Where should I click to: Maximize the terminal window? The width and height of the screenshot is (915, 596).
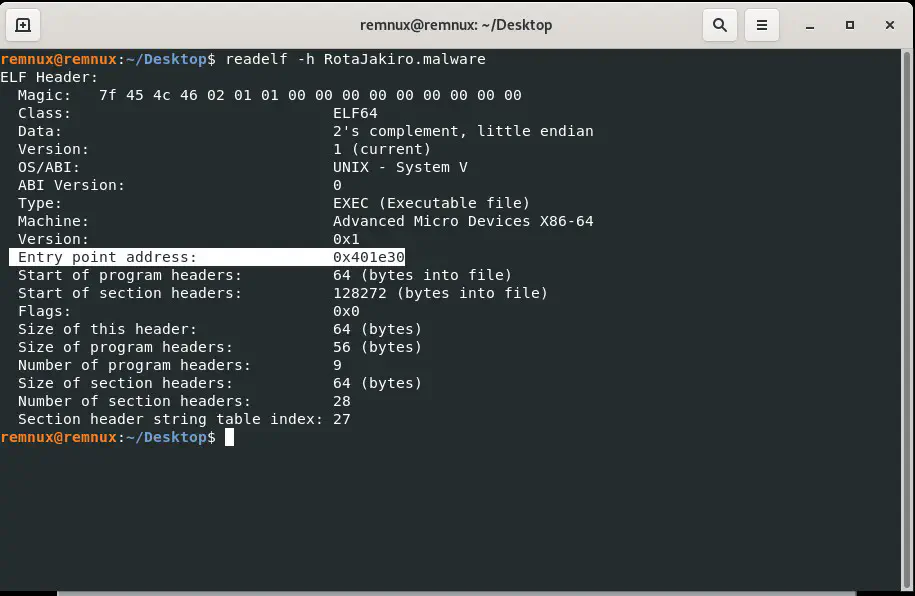click(x=850, y=25)
